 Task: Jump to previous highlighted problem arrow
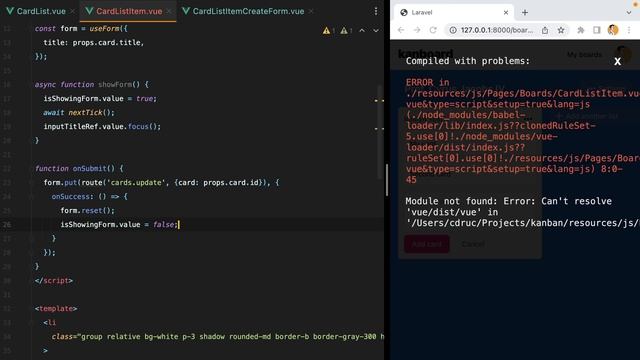point(362,31)
